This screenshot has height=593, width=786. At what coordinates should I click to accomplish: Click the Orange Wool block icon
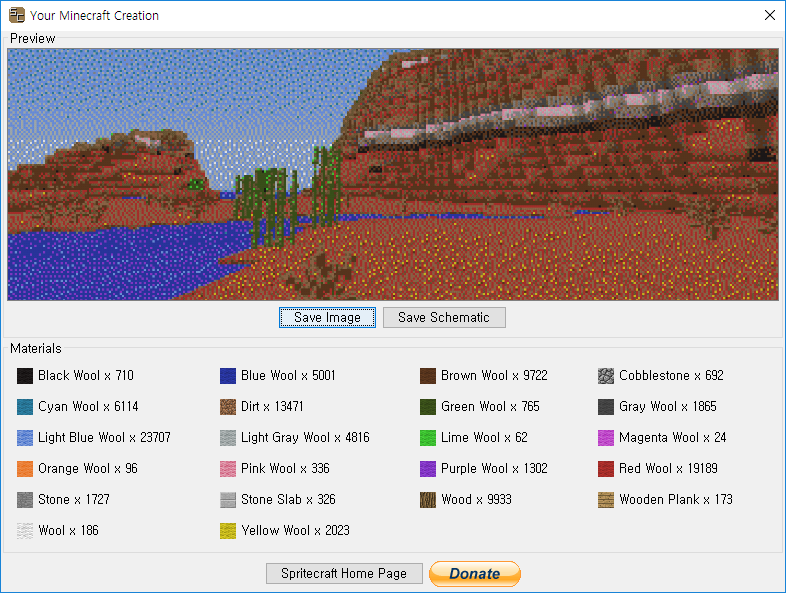[x=25, y=469]
